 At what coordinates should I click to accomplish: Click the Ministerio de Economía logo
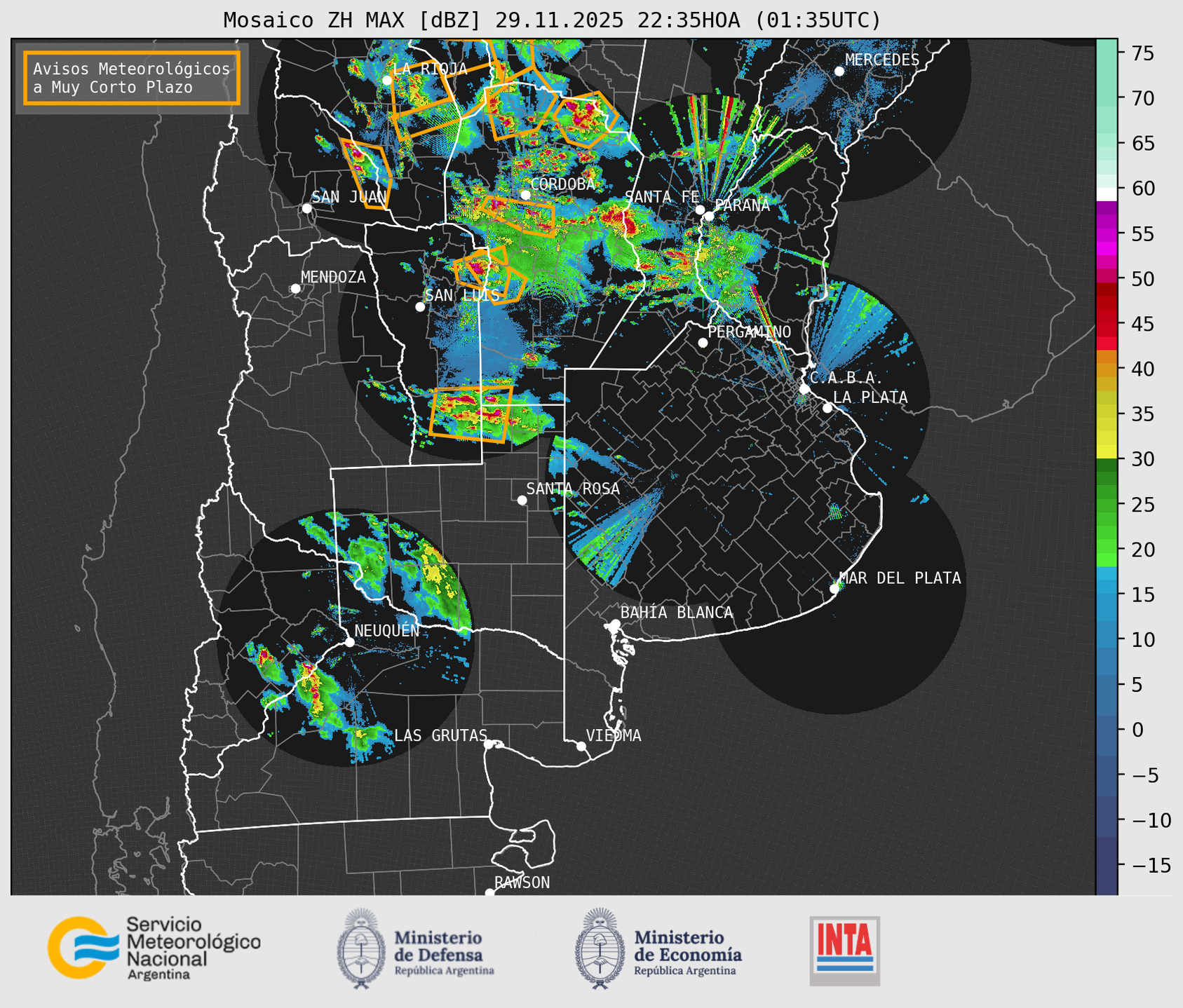(658, 948)
